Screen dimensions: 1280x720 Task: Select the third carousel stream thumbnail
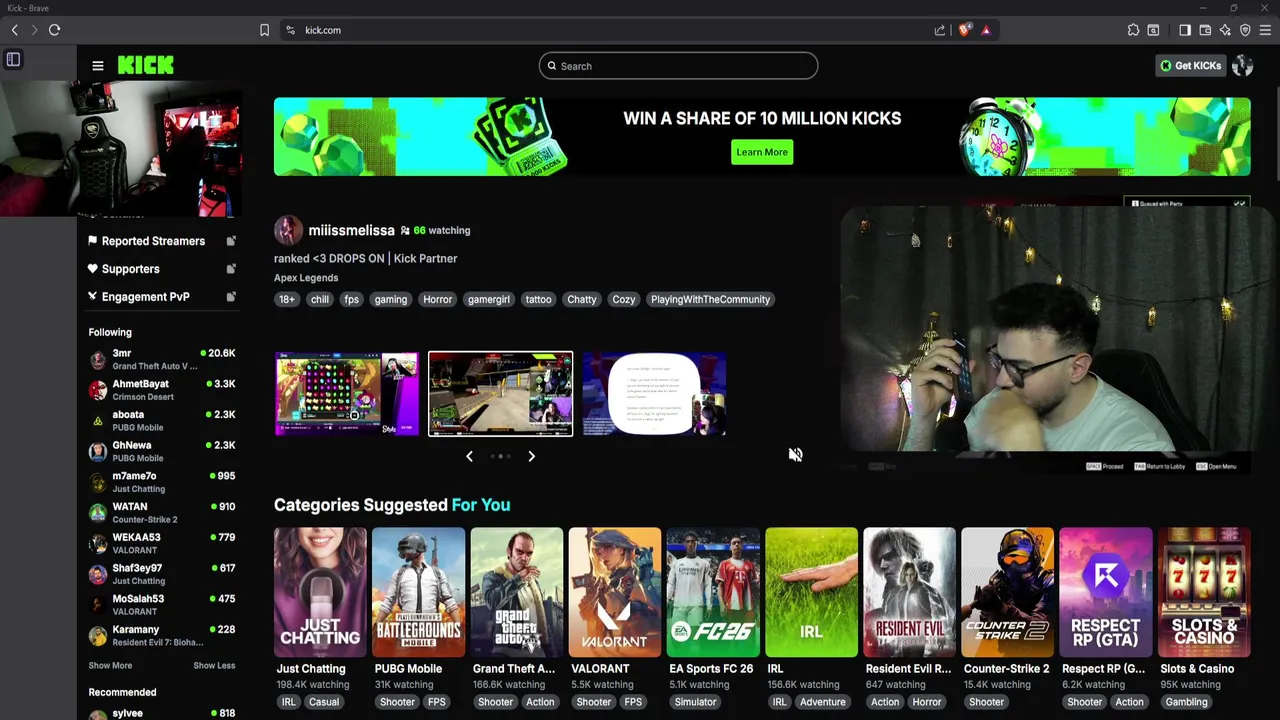654,394
